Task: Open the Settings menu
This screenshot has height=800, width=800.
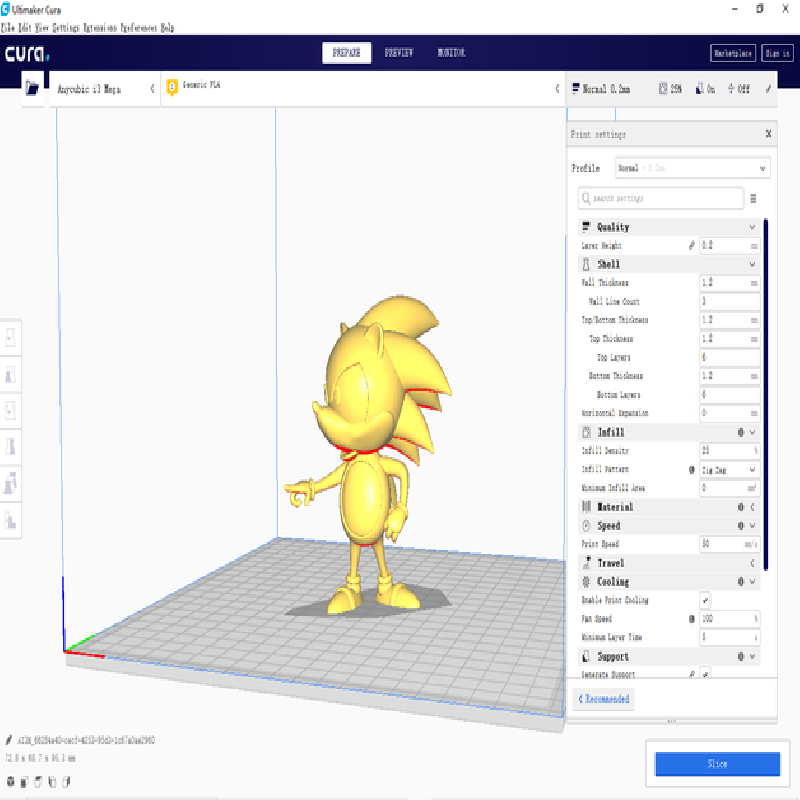Action: (x=66, y=28)
